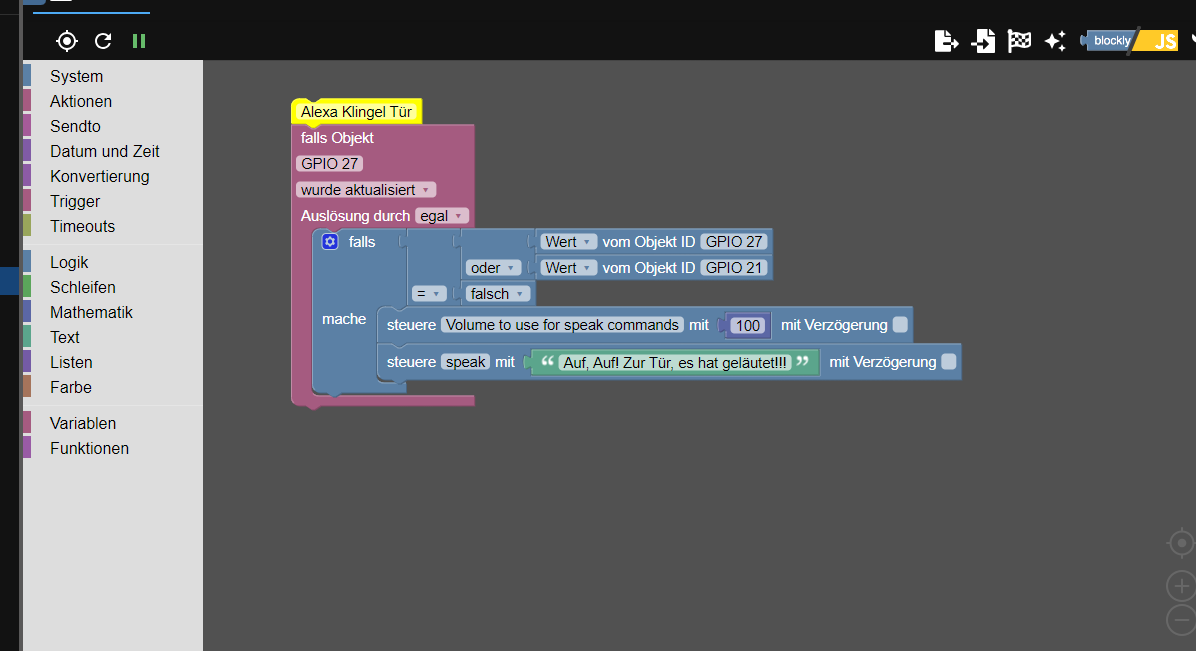Open the Funktionen block category
Viewport: 1196px width, 651px height.
coord(113,449)
